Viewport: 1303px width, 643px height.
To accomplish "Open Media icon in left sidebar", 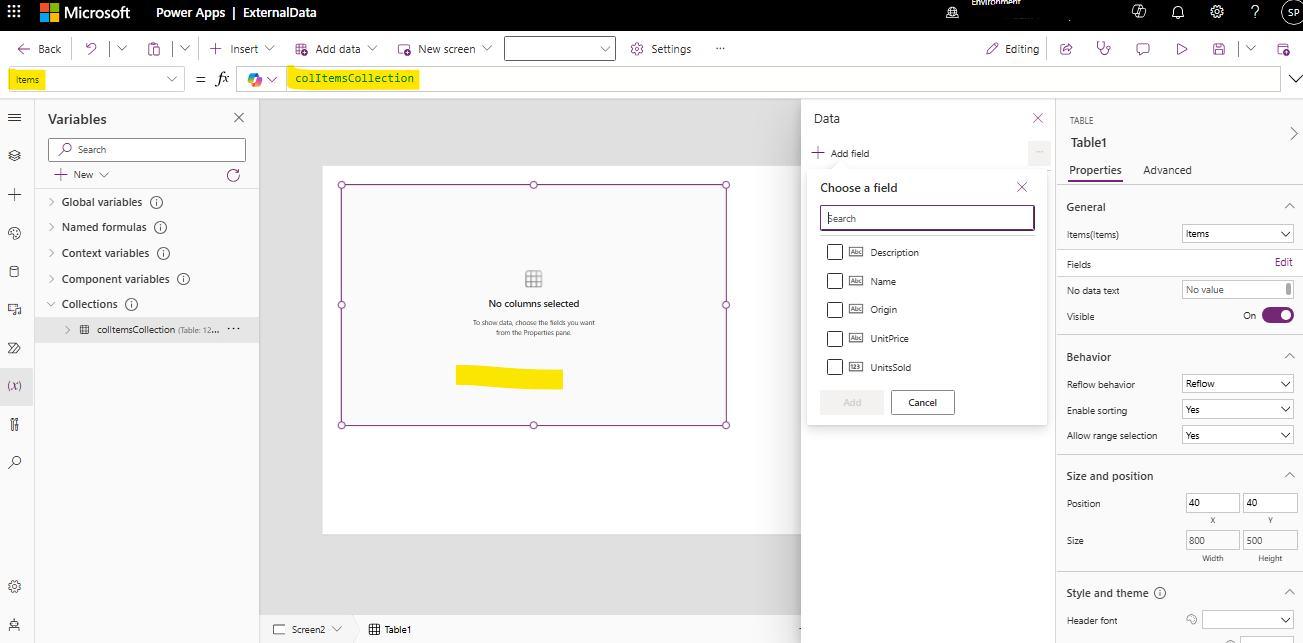I will (14, 309).
